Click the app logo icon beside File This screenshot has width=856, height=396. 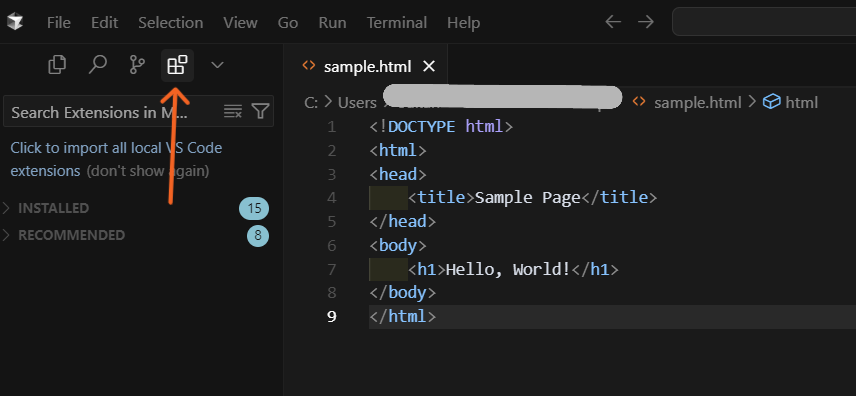click(15, 22)
